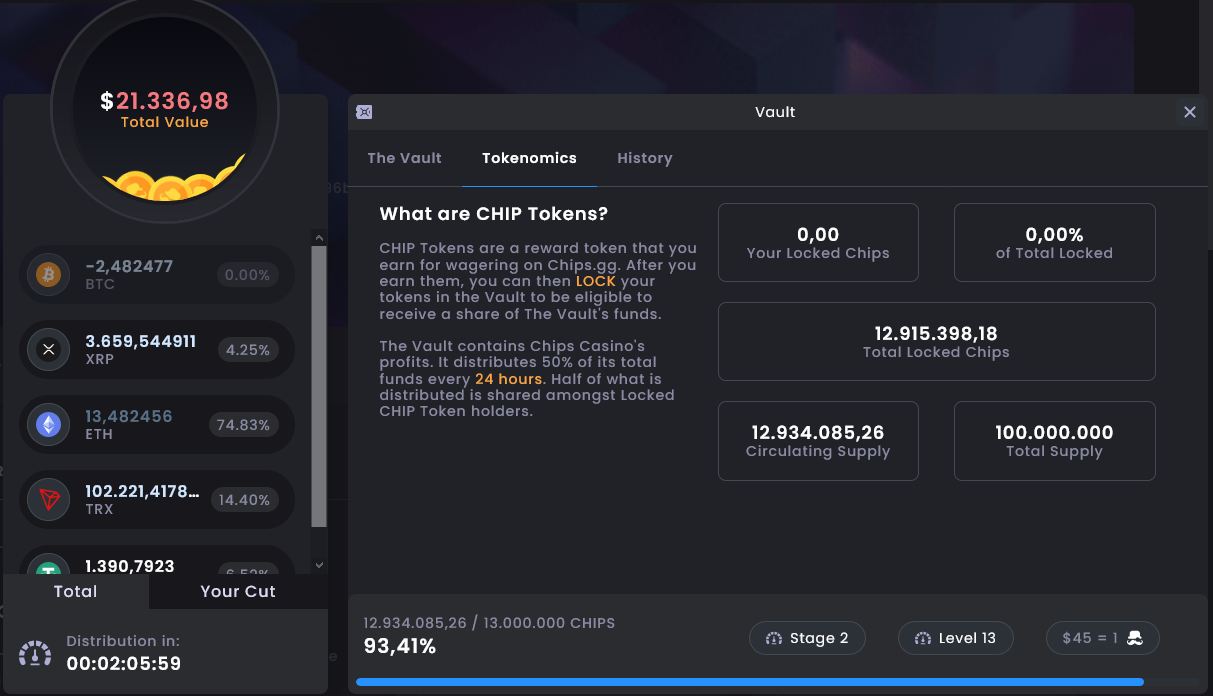Click the Tether coin icon
Screen dimensions: 1213x696
tap(48, 566)
